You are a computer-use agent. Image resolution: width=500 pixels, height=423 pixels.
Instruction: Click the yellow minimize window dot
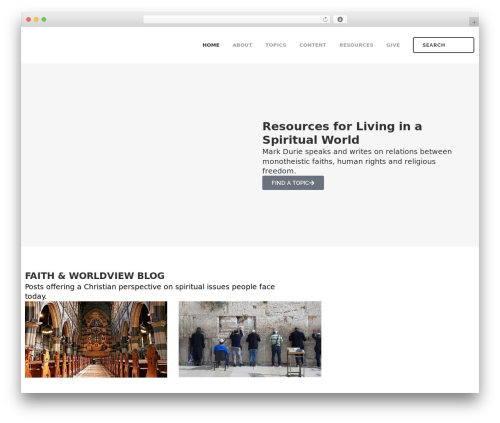point(36,20)
